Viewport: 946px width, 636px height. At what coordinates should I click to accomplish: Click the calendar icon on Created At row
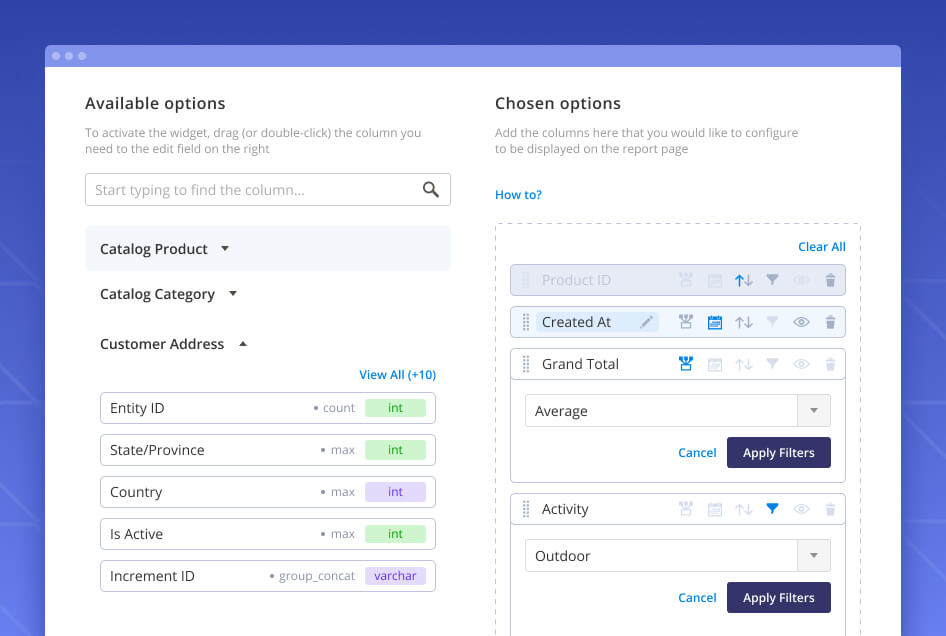coord(715,322)
